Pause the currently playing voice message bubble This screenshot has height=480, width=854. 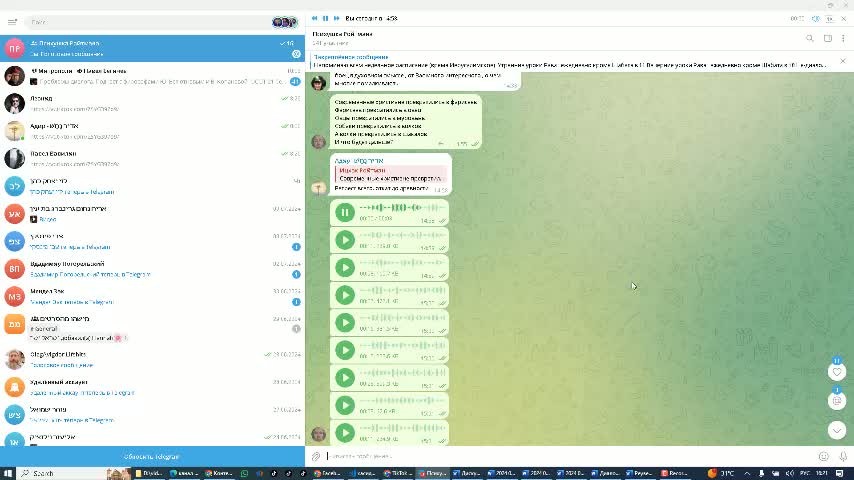[x=345, y=212]
